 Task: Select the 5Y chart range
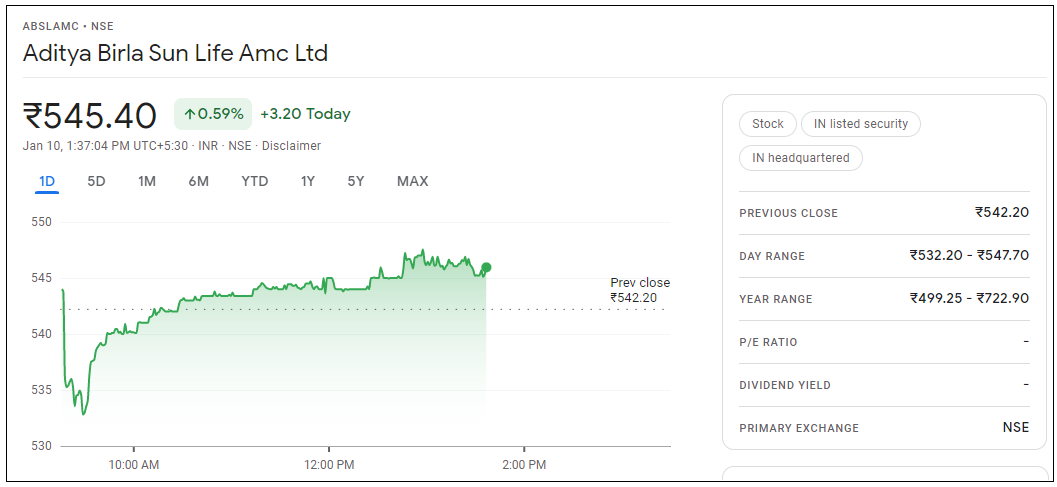(356, 181)
